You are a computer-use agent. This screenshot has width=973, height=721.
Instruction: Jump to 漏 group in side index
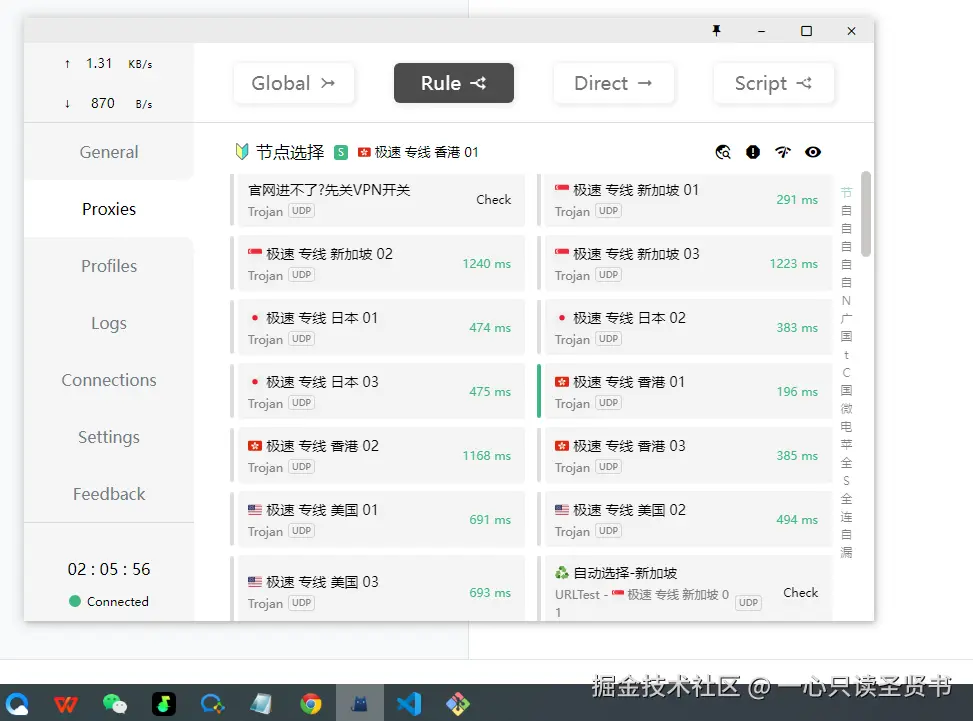(846, 552)
